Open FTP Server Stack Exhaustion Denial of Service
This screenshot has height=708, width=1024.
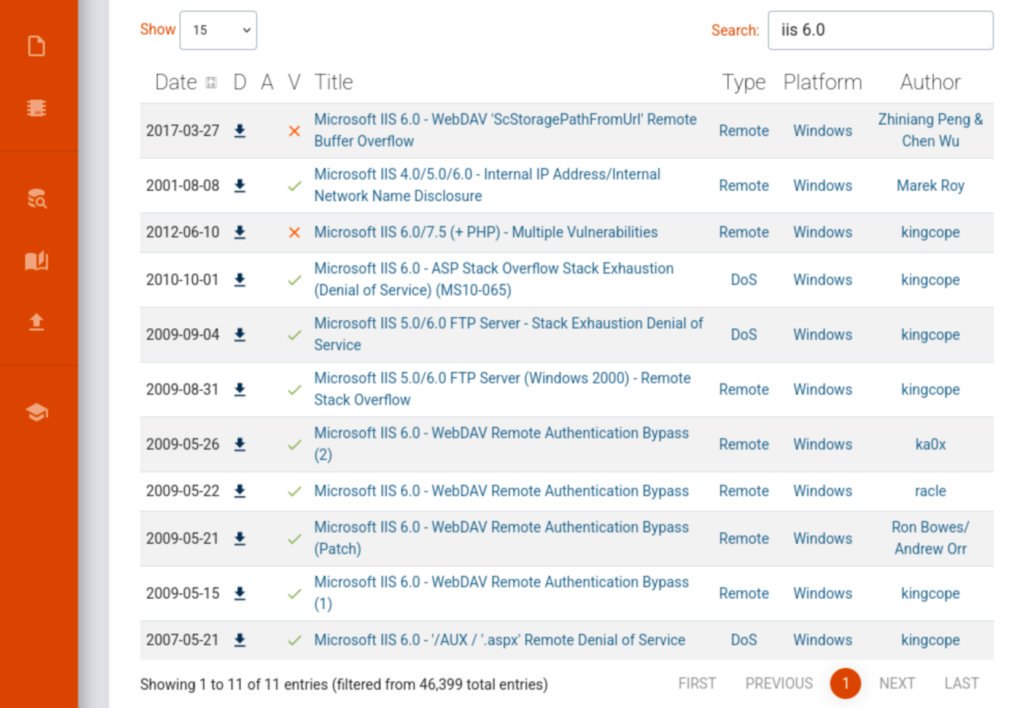[509, 334]
